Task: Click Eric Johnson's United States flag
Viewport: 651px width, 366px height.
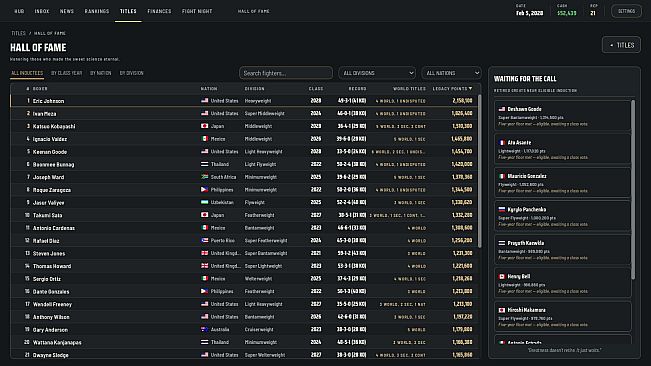Action: coord(205,100)
